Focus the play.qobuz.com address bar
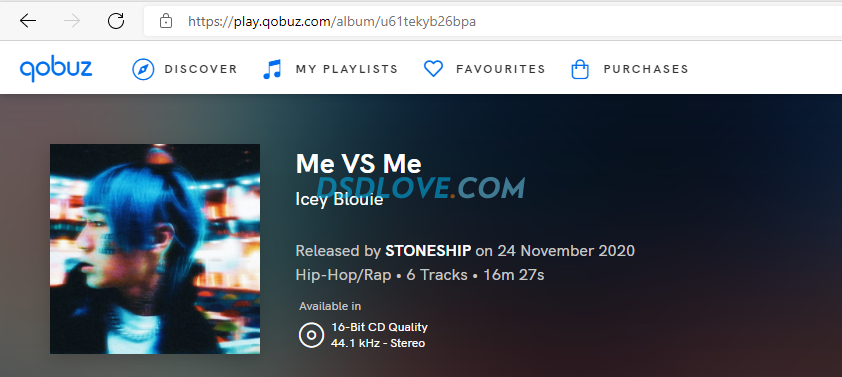Screen dimensions: 842x377 click(492, 21)
